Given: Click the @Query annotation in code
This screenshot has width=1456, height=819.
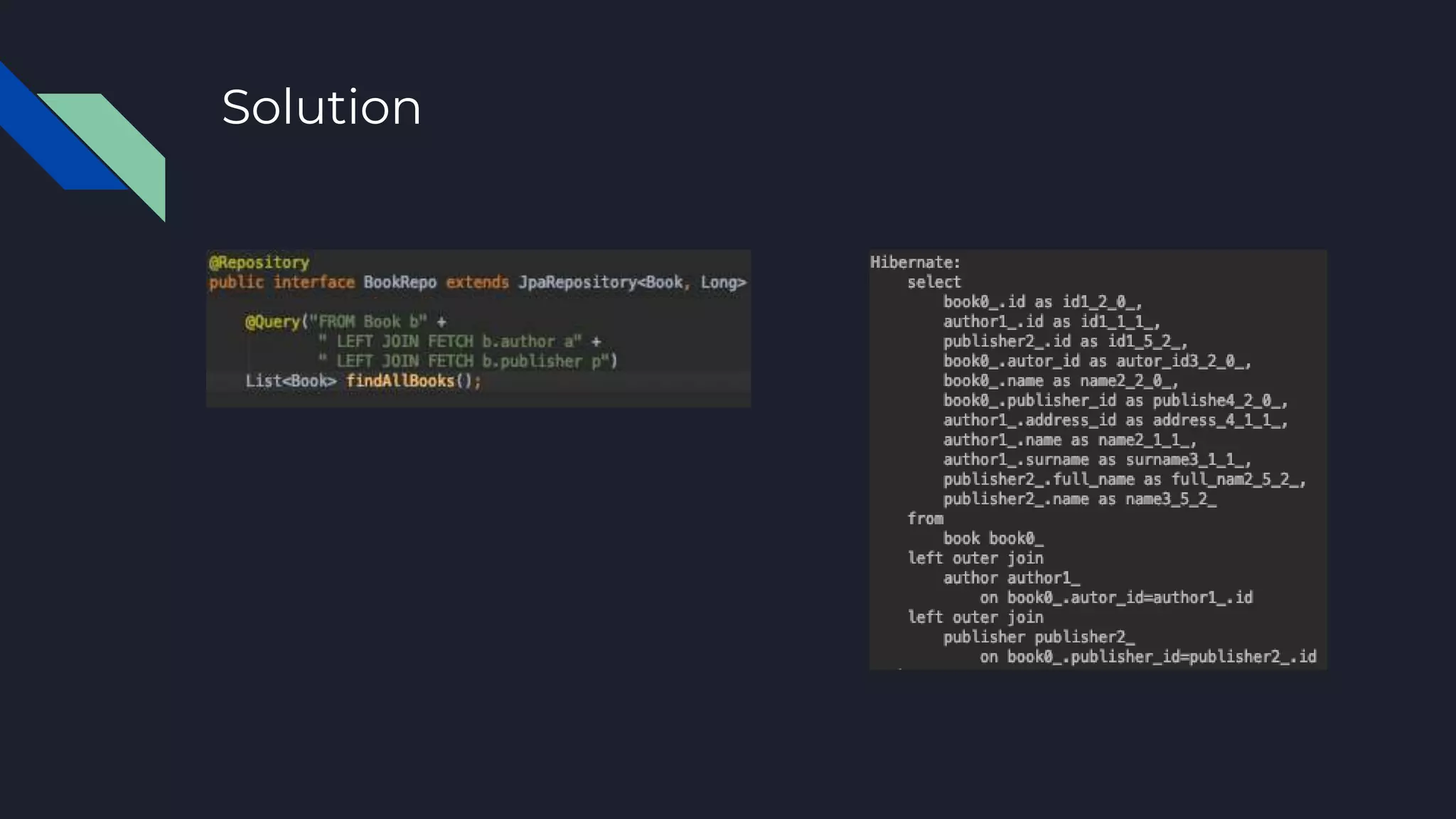Looking at the screenshot, I should pos(272,322).
